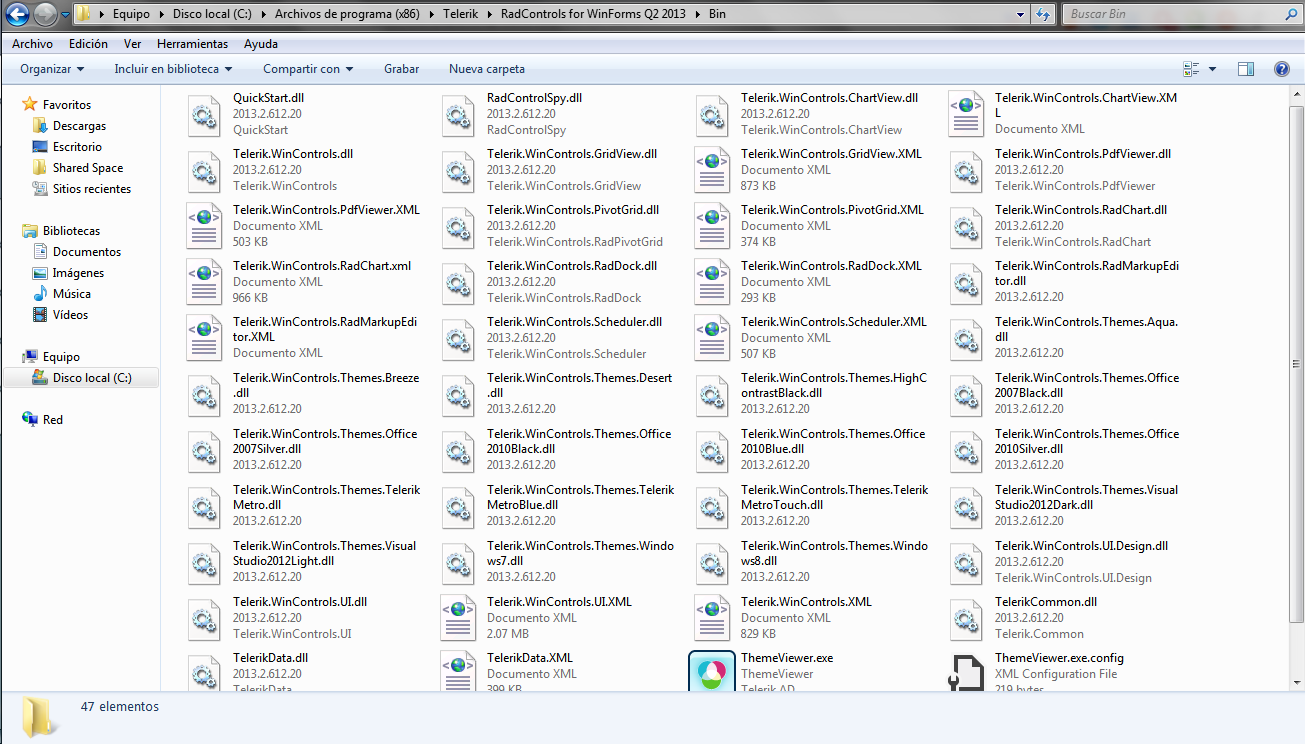Select Documentos under Bibliotecas
This screenshot has width=1307, height=748.
(87, 252)
